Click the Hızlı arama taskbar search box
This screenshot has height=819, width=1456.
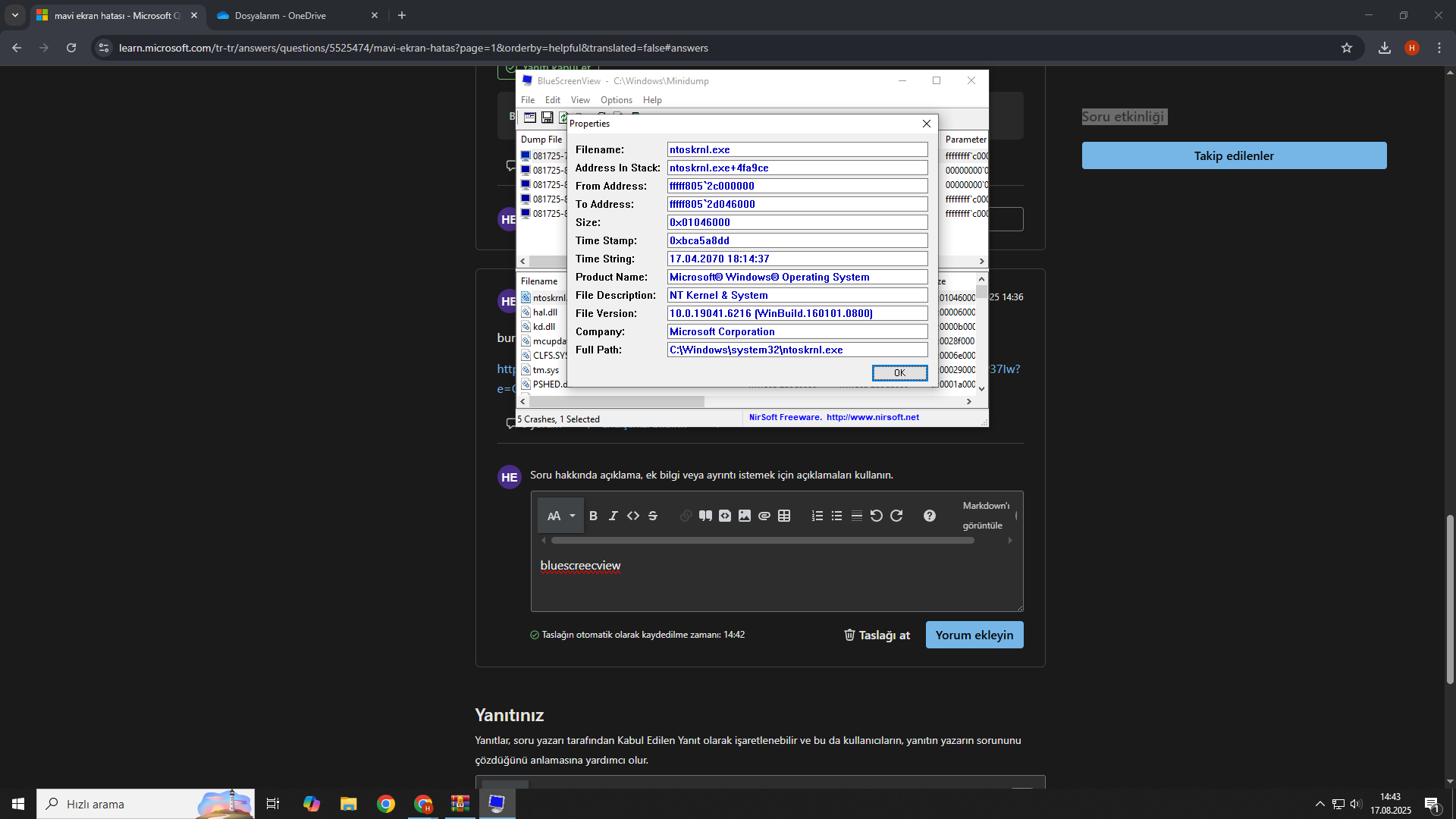pyautogui.click(x=146, y=804)
